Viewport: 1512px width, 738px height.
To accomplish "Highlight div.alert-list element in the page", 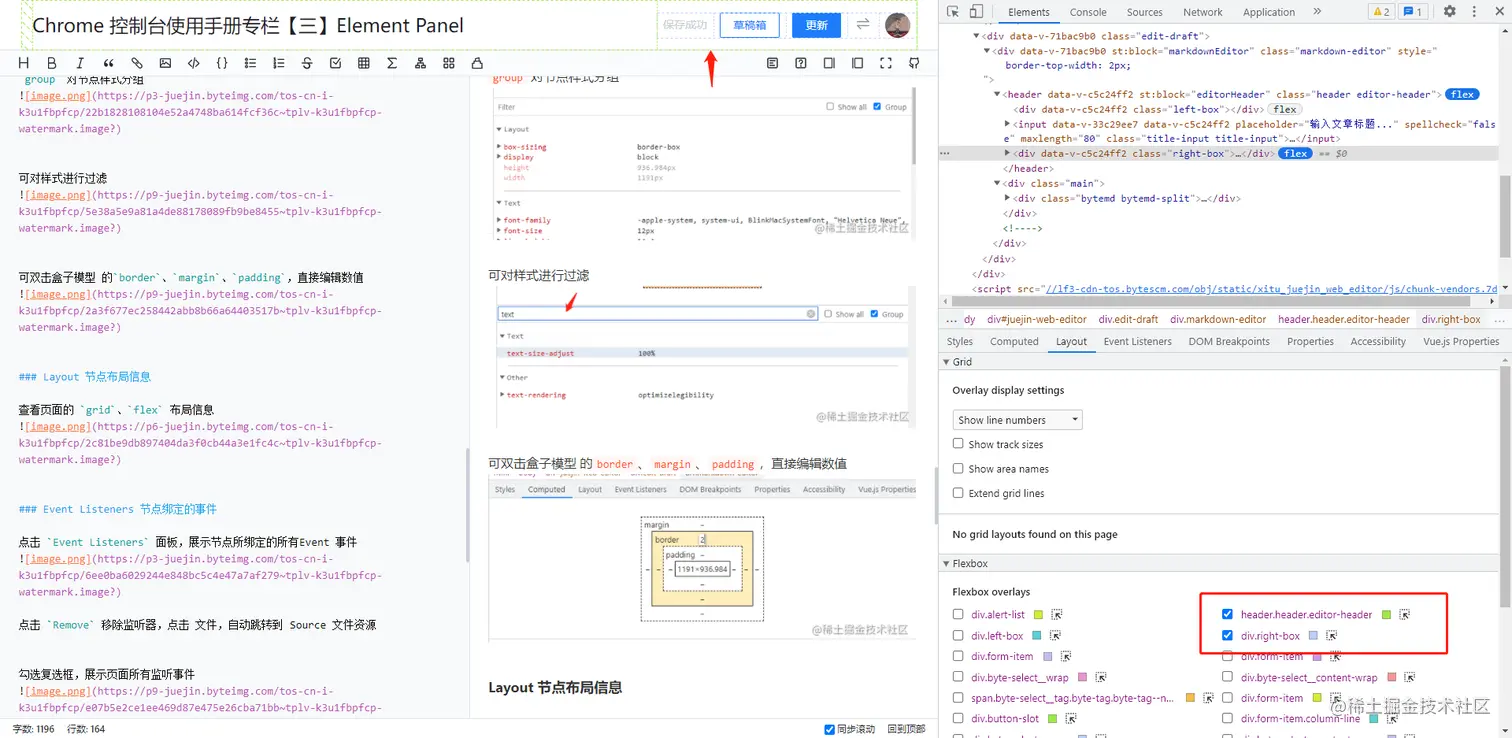I will tap(1056, 615).
